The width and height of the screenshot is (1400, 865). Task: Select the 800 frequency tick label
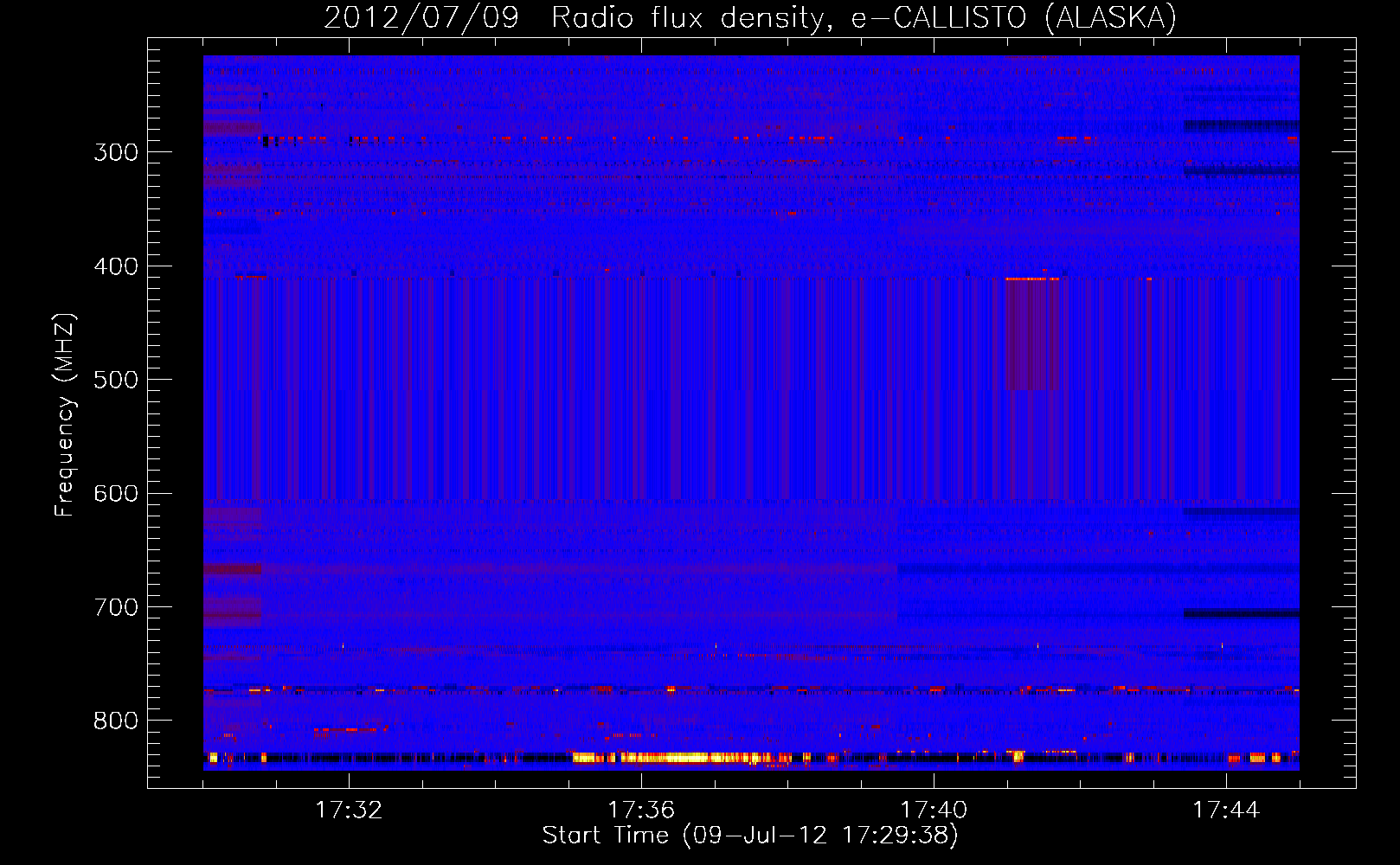tap(116, 721)
